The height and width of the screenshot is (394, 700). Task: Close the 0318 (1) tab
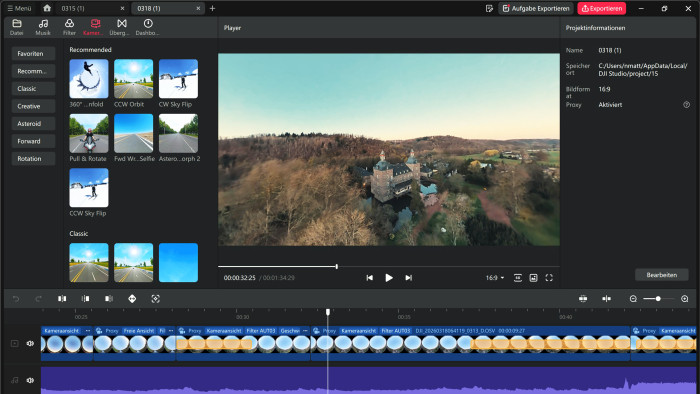[x=198, y=8]
